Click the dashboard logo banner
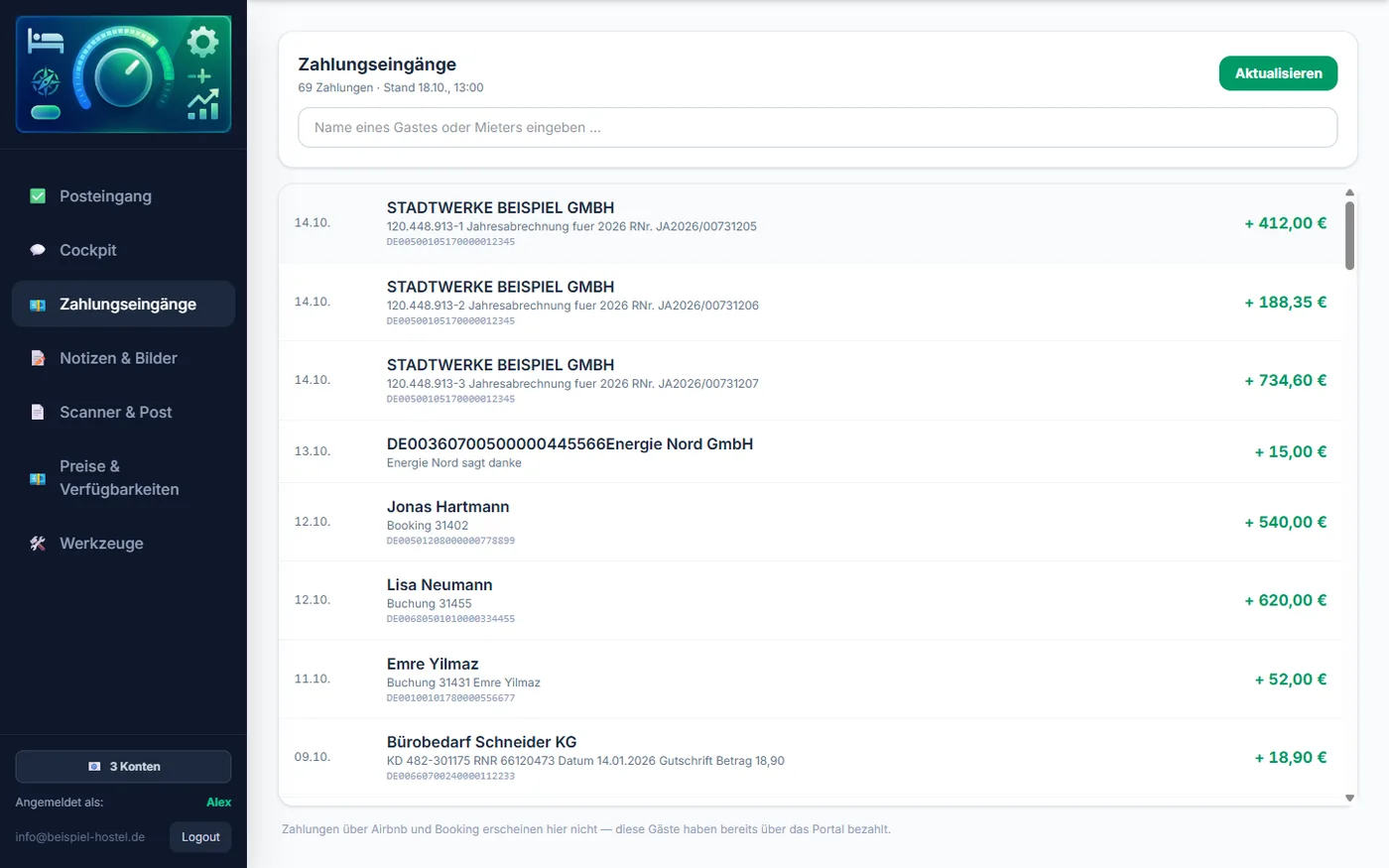Screen dimensions: 1389x868 coord(123,74)
